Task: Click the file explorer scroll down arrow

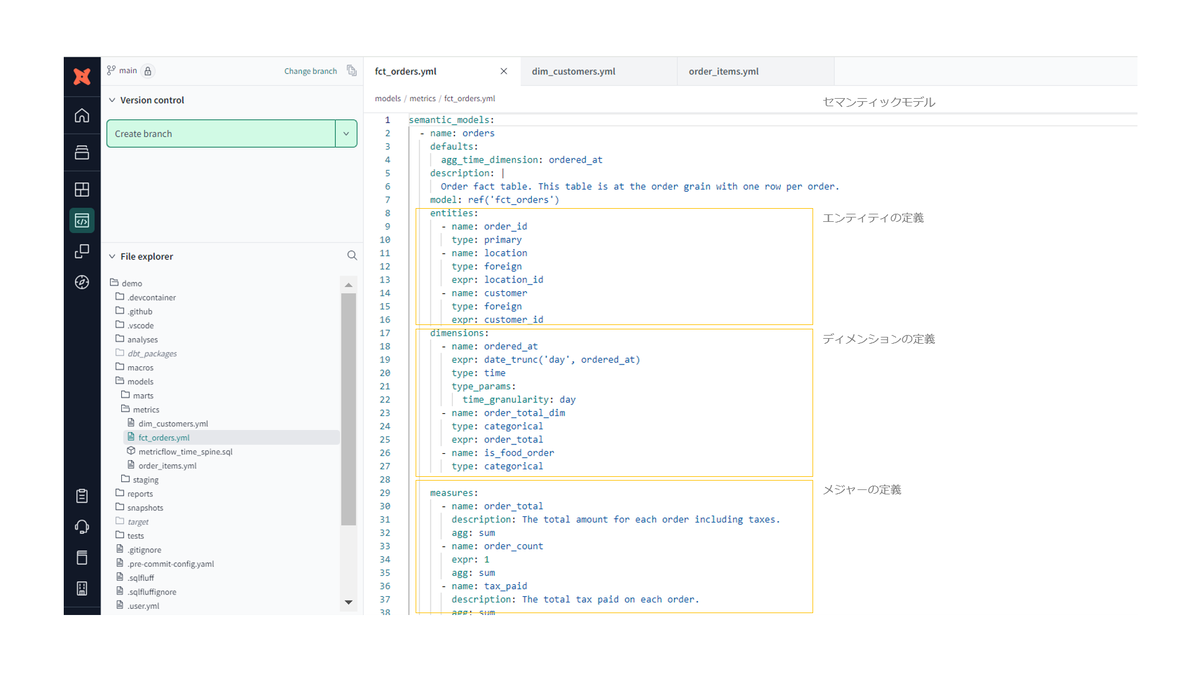Action: [x=348, y=603]
